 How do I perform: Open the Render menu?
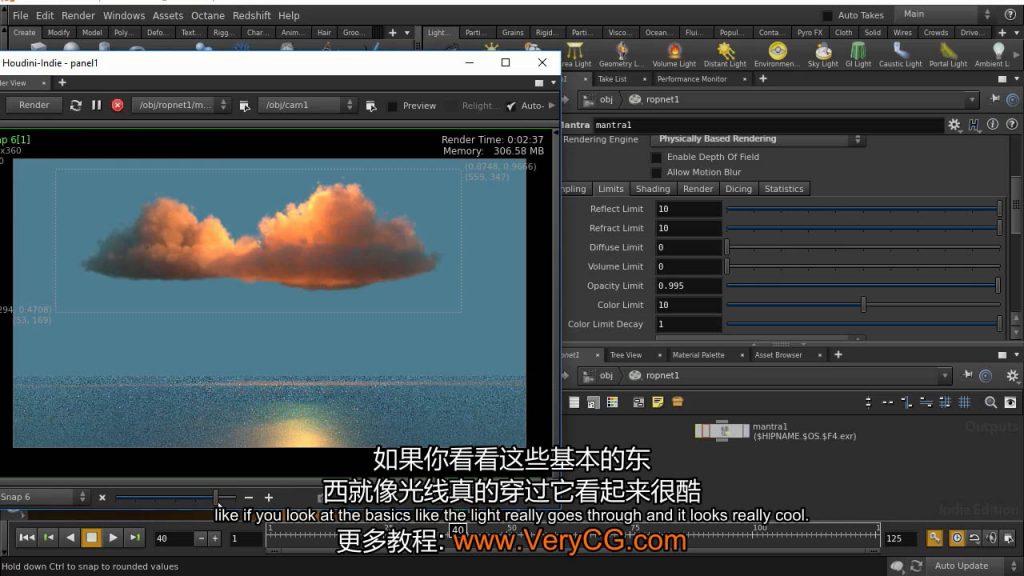(x=78, y=16)
